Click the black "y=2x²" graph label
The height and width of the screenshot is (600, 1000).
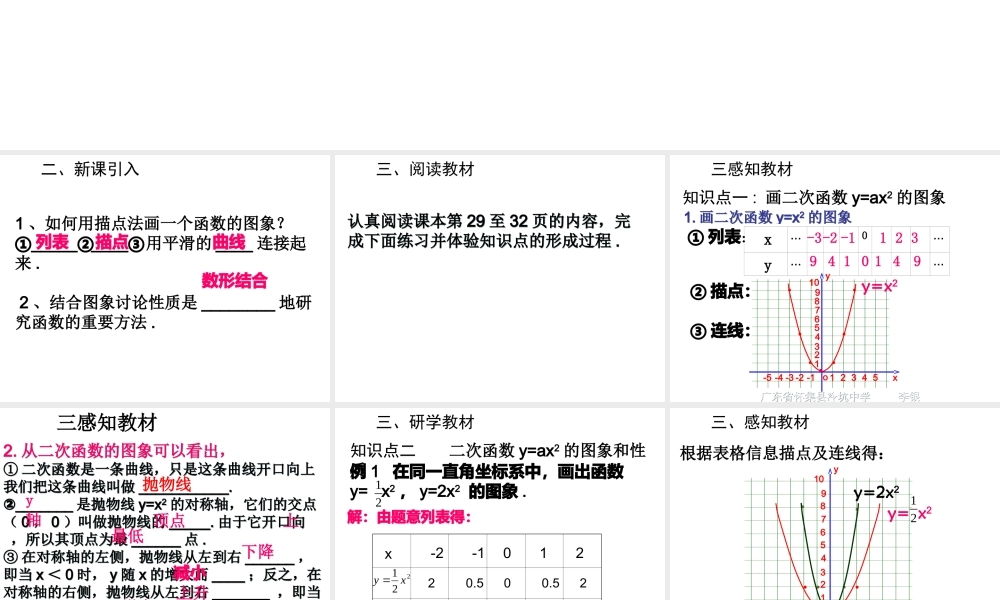(876, 492)
